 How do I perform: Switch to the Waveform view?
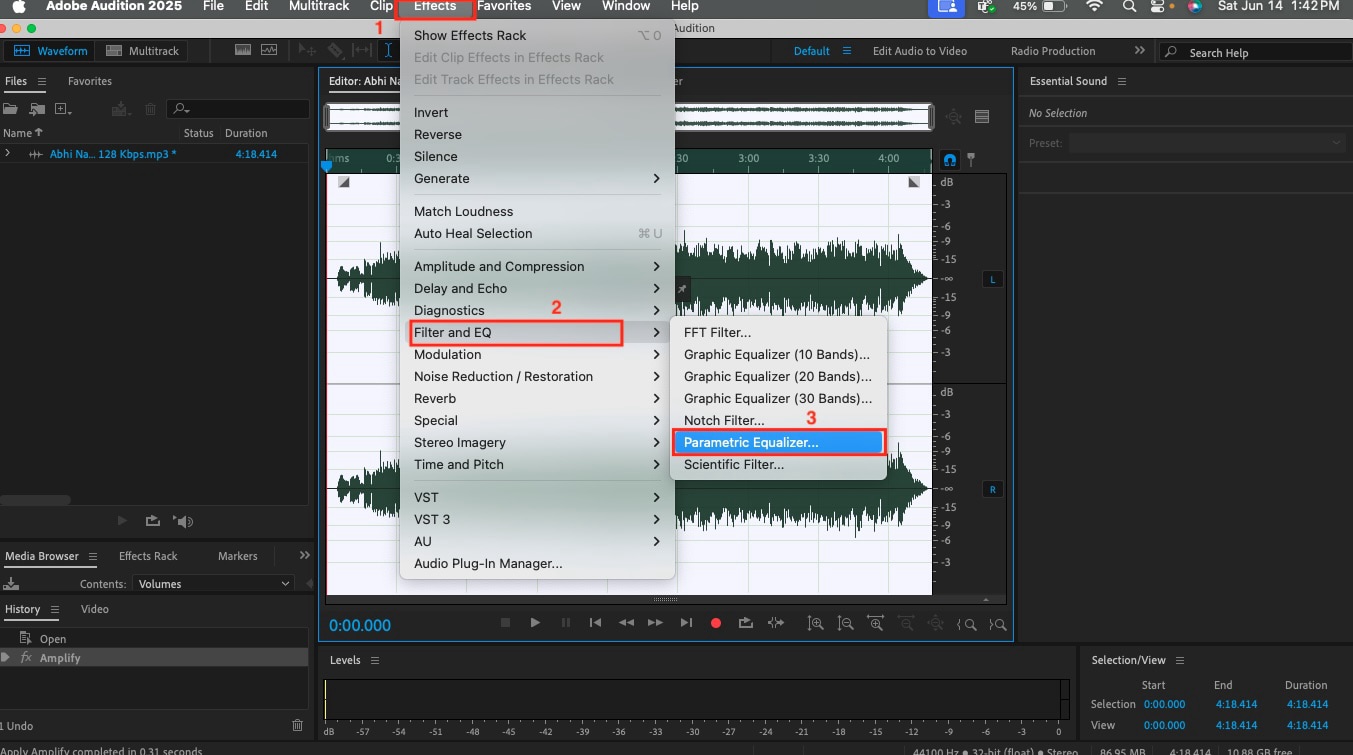click(51, 50)
